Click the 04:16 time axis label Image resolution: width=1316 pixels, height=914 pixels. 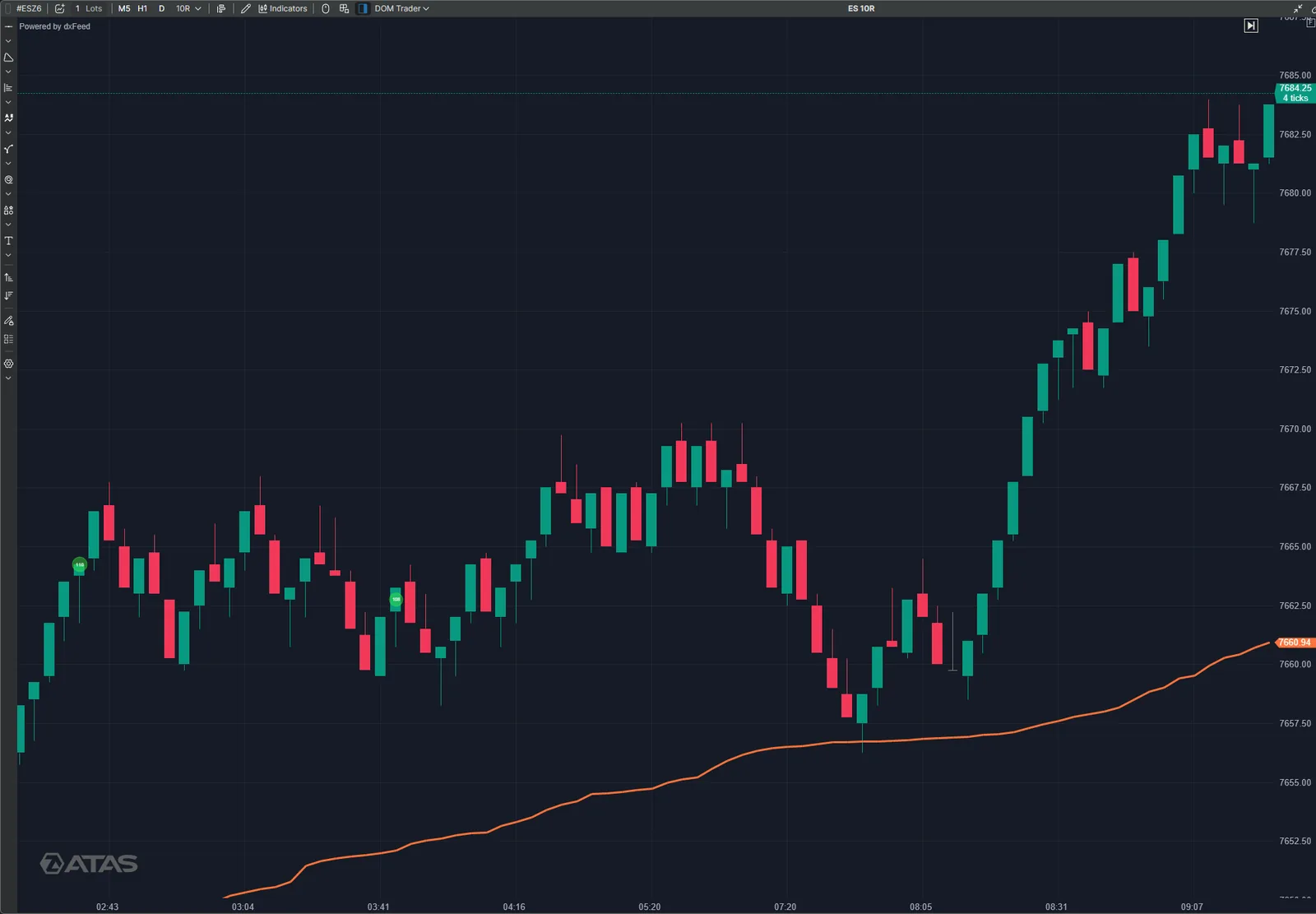pos(514,907)
